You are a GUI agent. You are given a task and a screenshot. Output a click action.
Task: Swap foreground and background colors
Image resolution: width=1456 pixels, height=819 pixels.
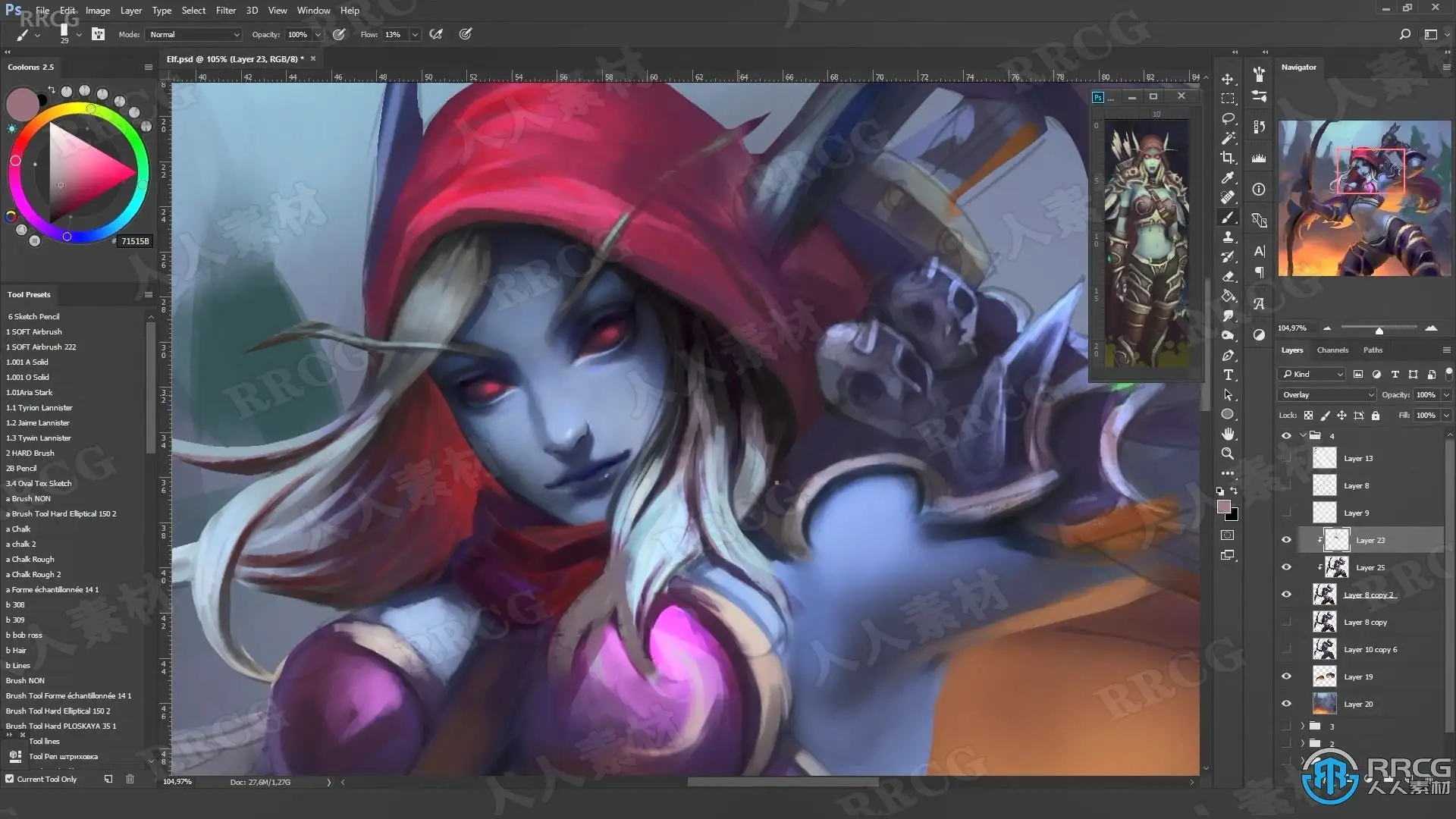click(x=1234, y=491)
